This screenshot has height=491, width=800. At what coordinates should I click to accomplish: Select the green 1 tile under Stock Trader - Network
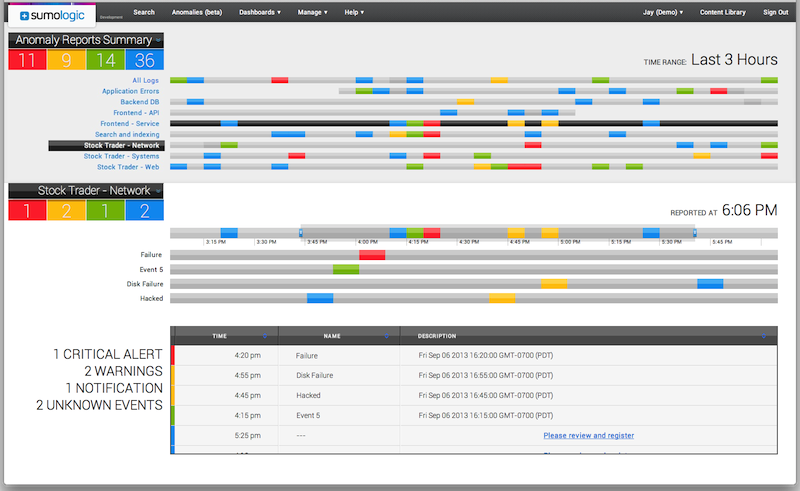106,210
